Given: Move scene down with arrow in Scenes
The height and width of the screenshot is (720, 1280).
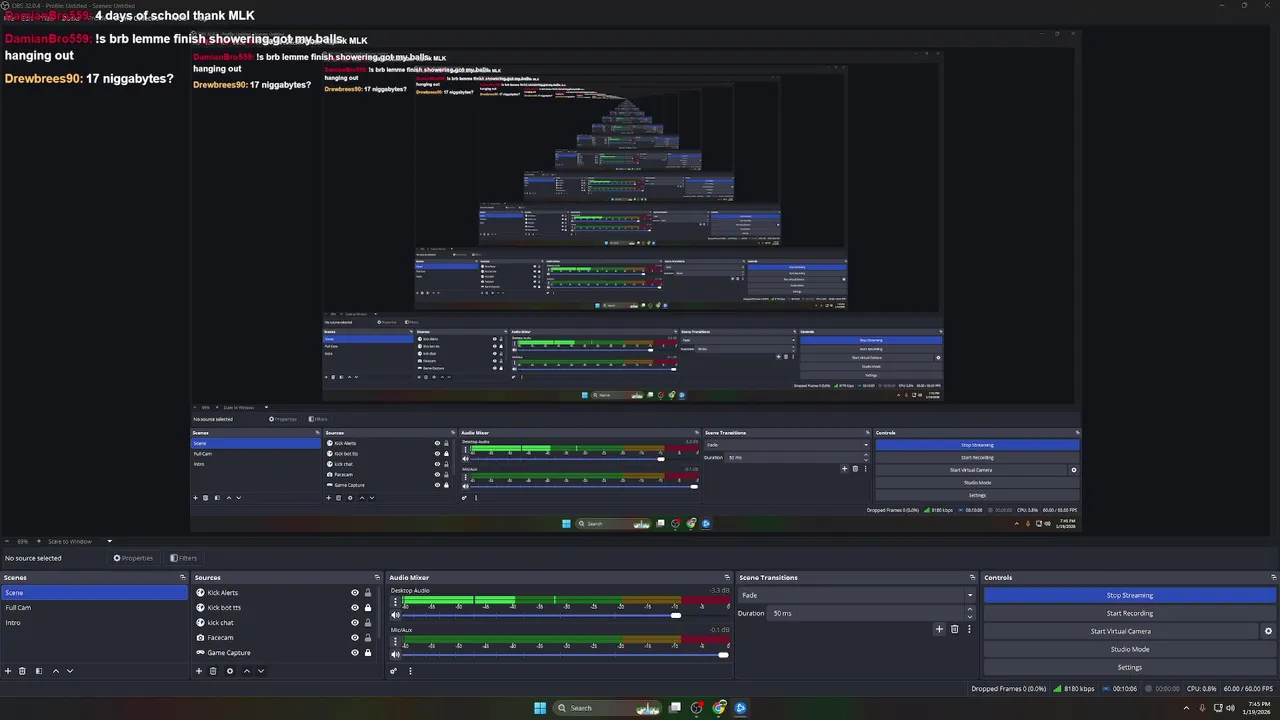Looking at the screenshot, I should click(70, 671).
